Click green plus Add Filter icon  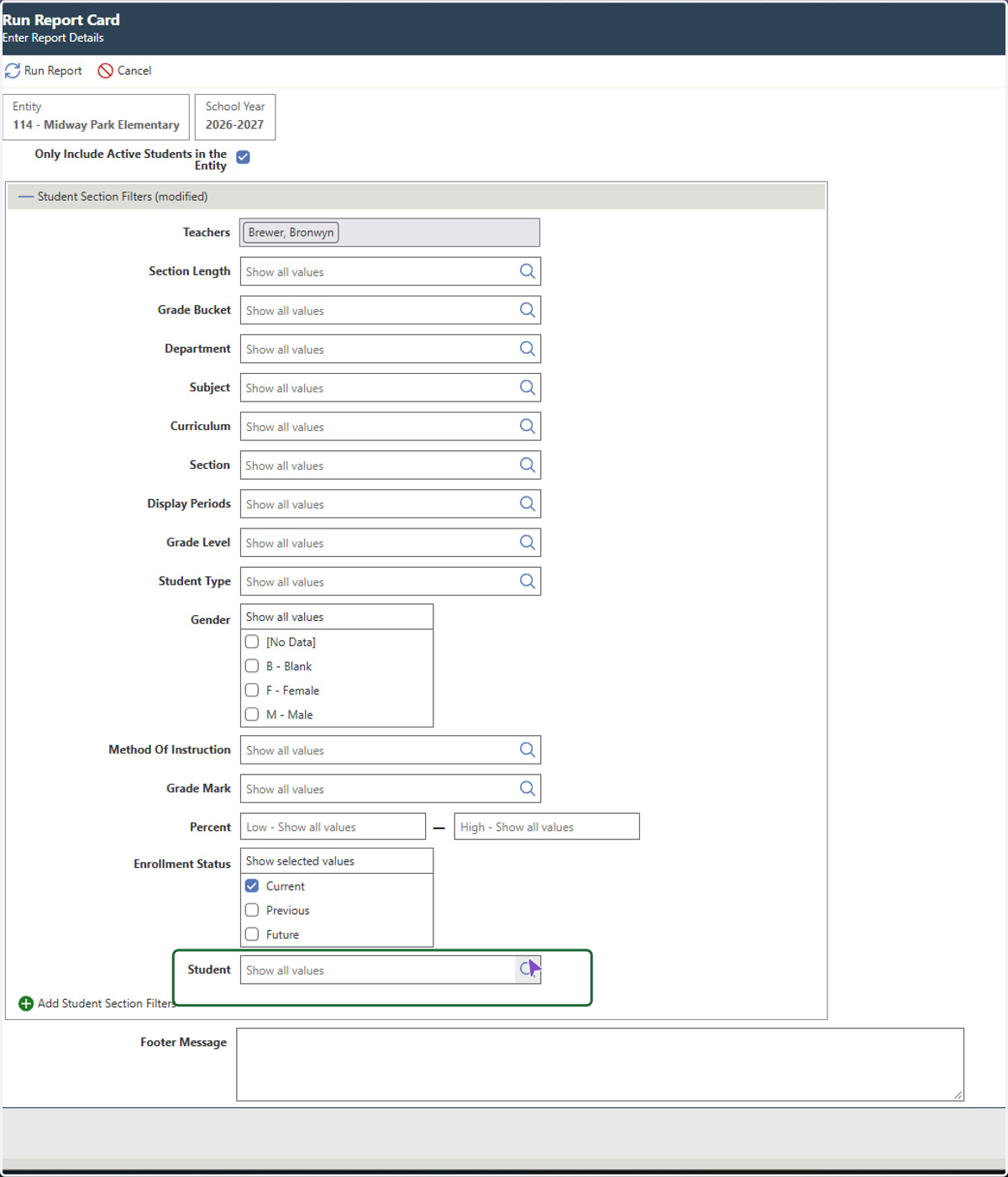click(x=26, y=1003)
